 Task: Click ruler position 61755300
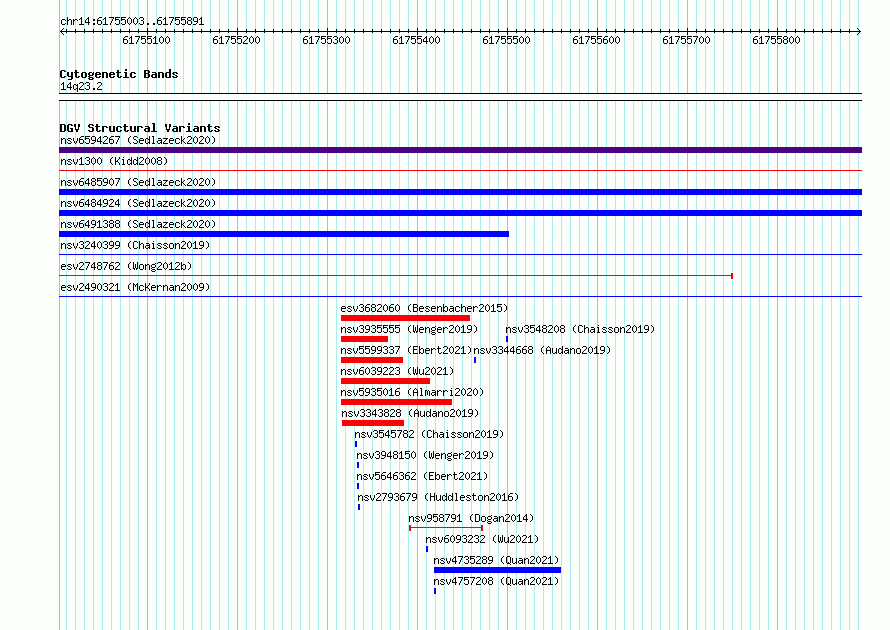(326, 40)
